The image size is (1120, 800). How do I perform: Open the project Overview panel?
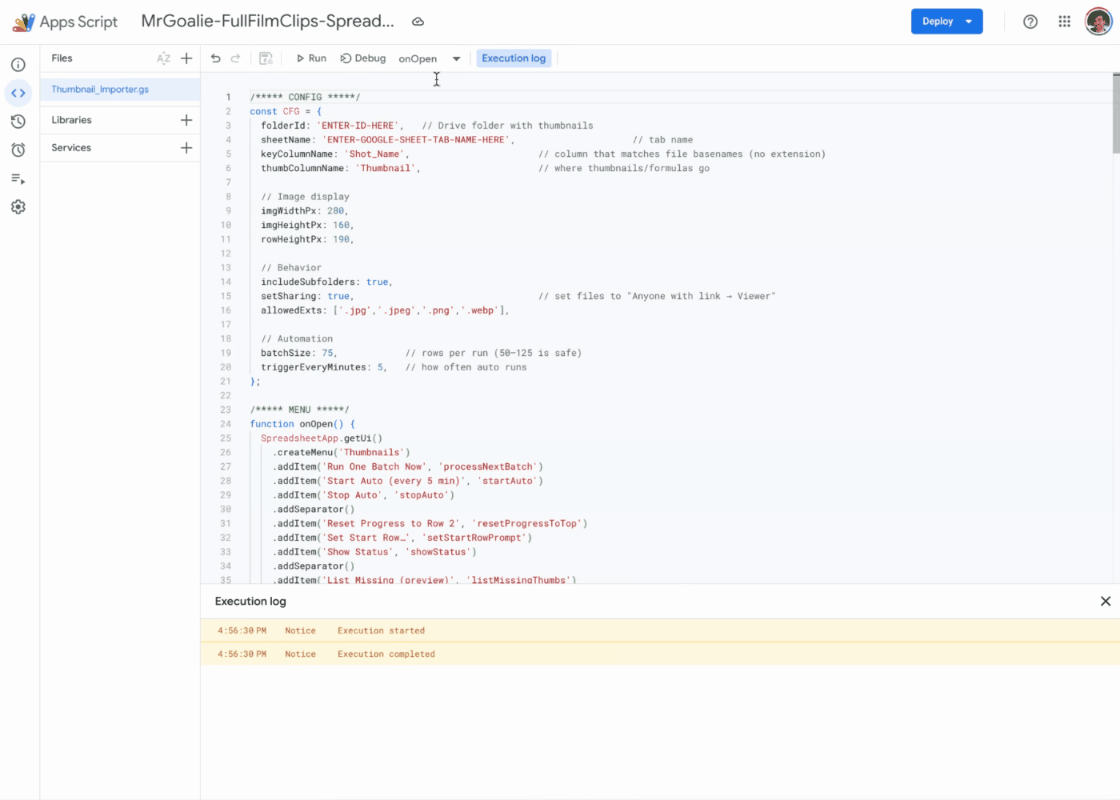pyautogui.click(x=18, y=62)
